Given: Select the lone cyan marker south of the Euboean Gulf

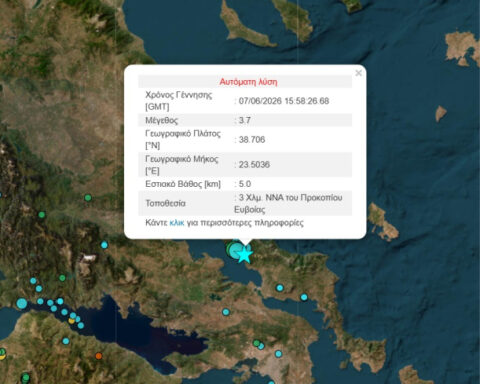Looking at the screenshot, I should (x=226, y=312).
